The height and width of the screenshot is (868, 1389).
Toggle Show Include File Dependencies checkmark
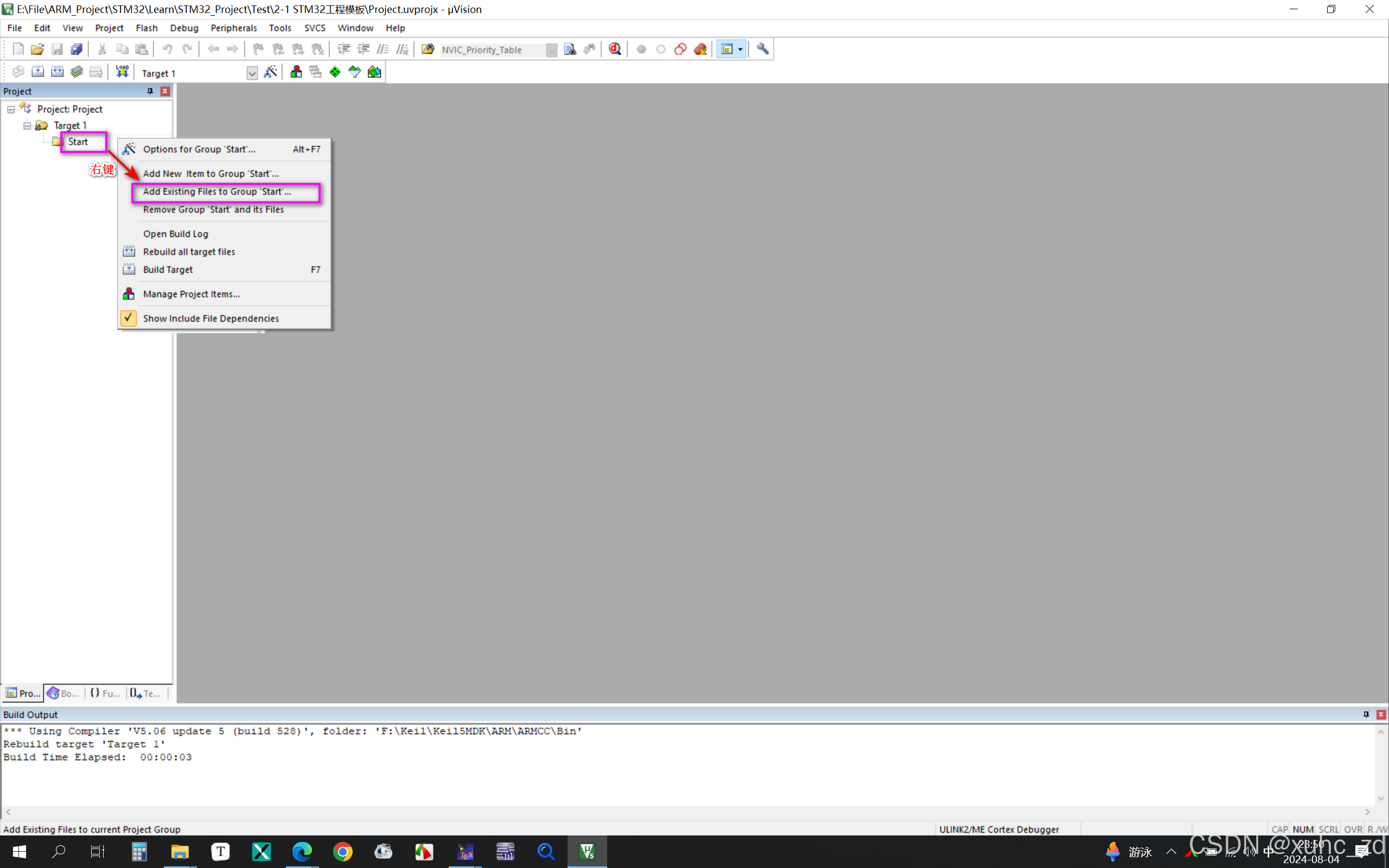(x=129, y=318)
